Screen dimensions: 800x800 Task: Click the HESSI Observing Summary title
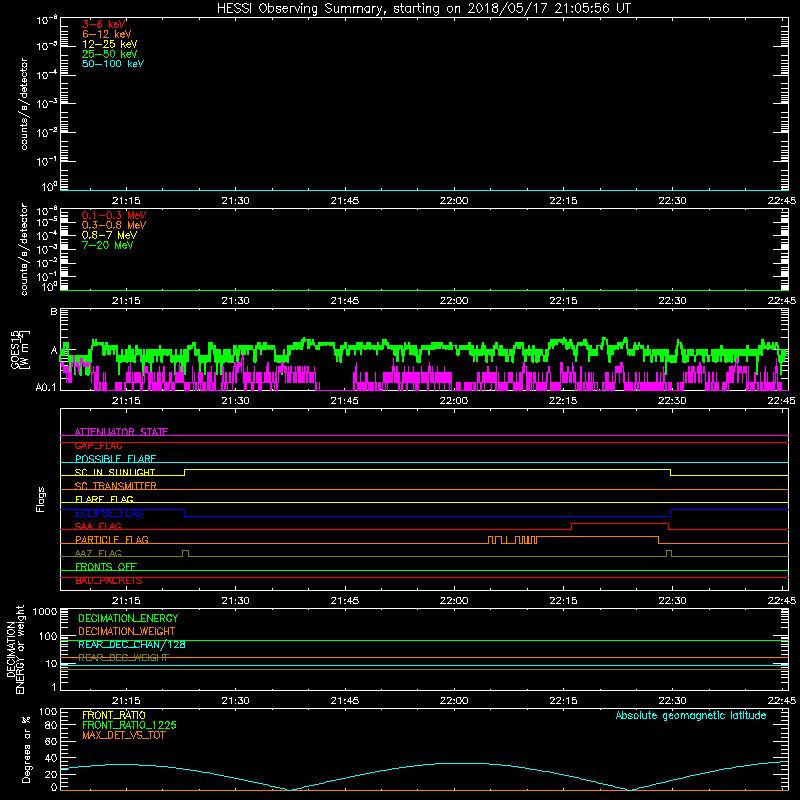coord(423,9)
